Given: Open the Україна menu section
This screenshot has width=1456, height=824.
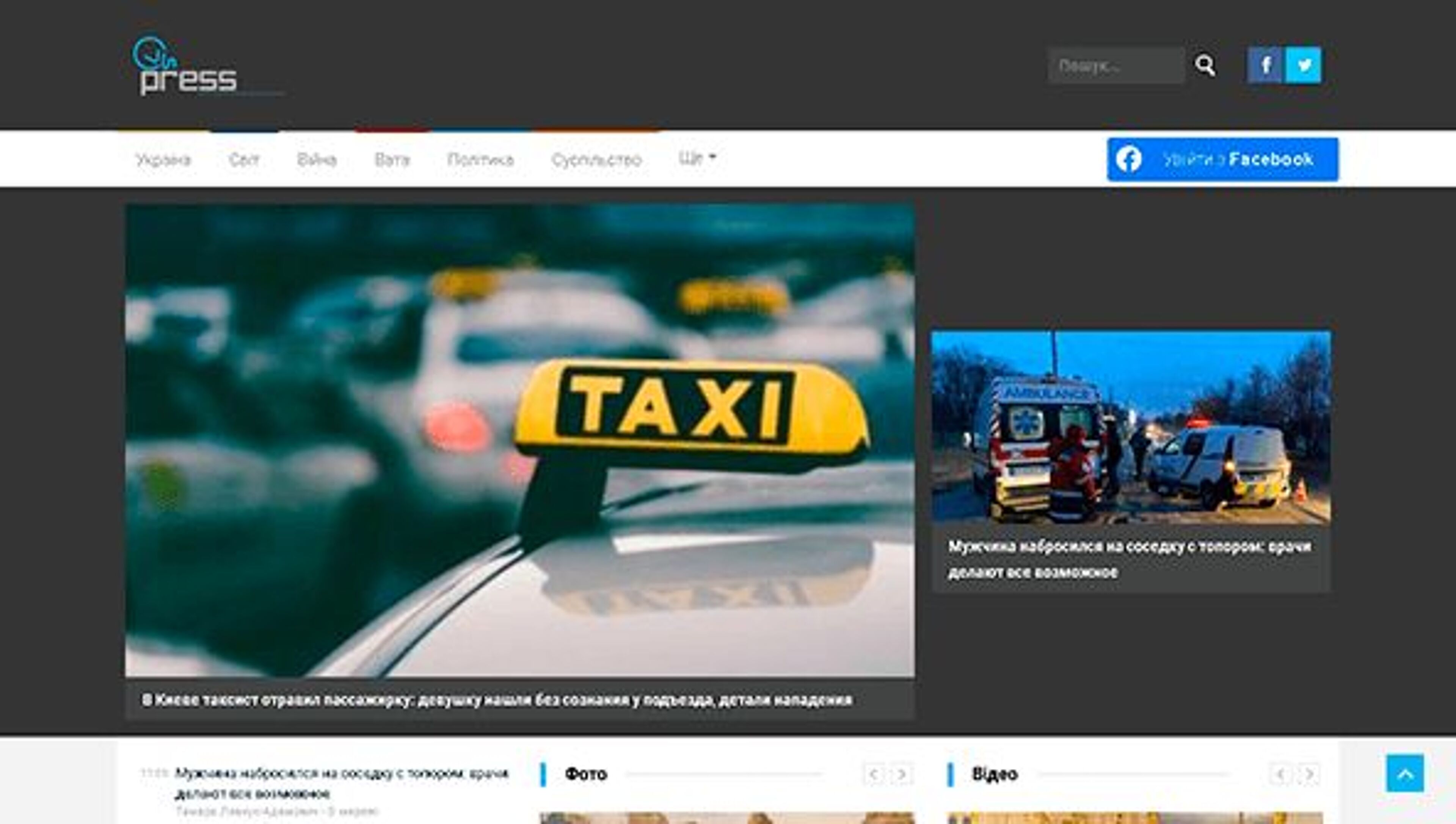Looking at the screenshot, I should [163, 160].
